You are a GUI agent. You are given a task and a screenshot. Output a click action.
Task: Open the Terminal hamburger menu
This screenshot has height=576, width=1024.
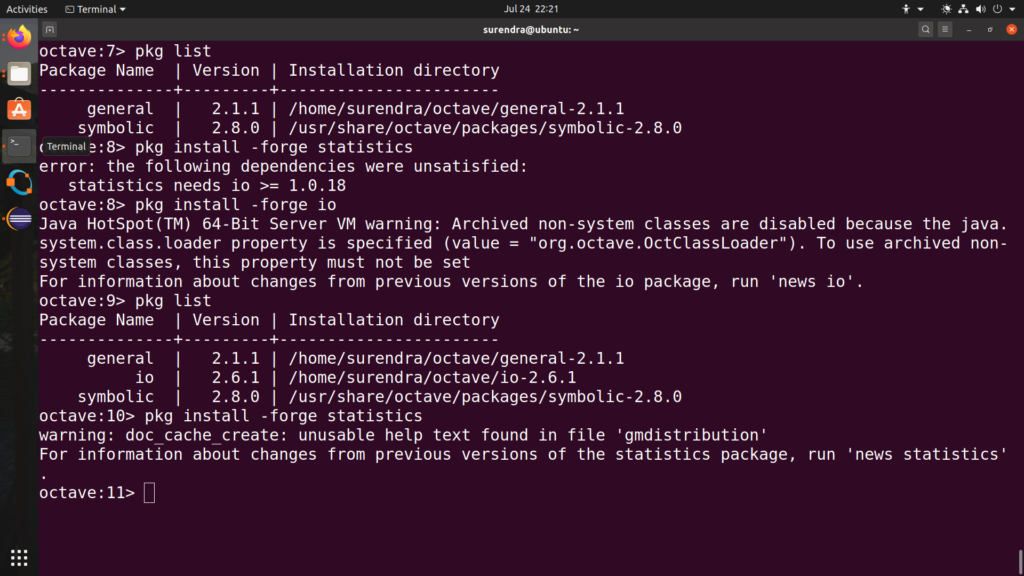pos(945,30)
